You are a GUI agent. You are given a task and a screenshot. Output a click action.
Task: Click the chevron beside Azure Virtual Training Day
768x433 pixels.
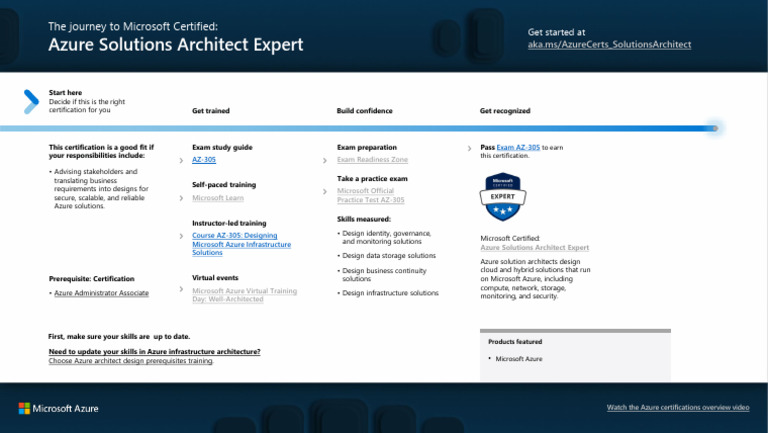(181, 289)
